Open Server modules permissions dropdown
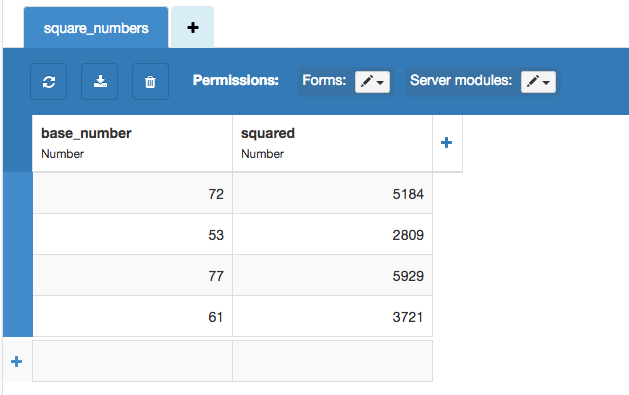This screenshot has height=395, width=629. [538, 82]
